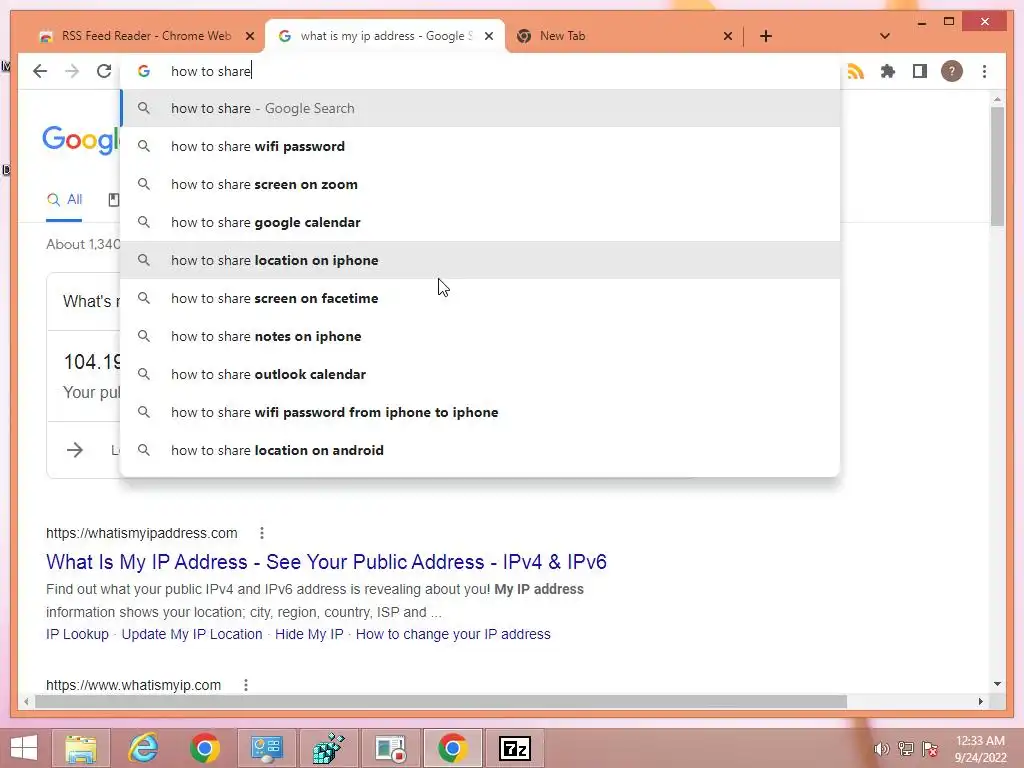Open options for whatismyipaddress.com result

(262, 533)
